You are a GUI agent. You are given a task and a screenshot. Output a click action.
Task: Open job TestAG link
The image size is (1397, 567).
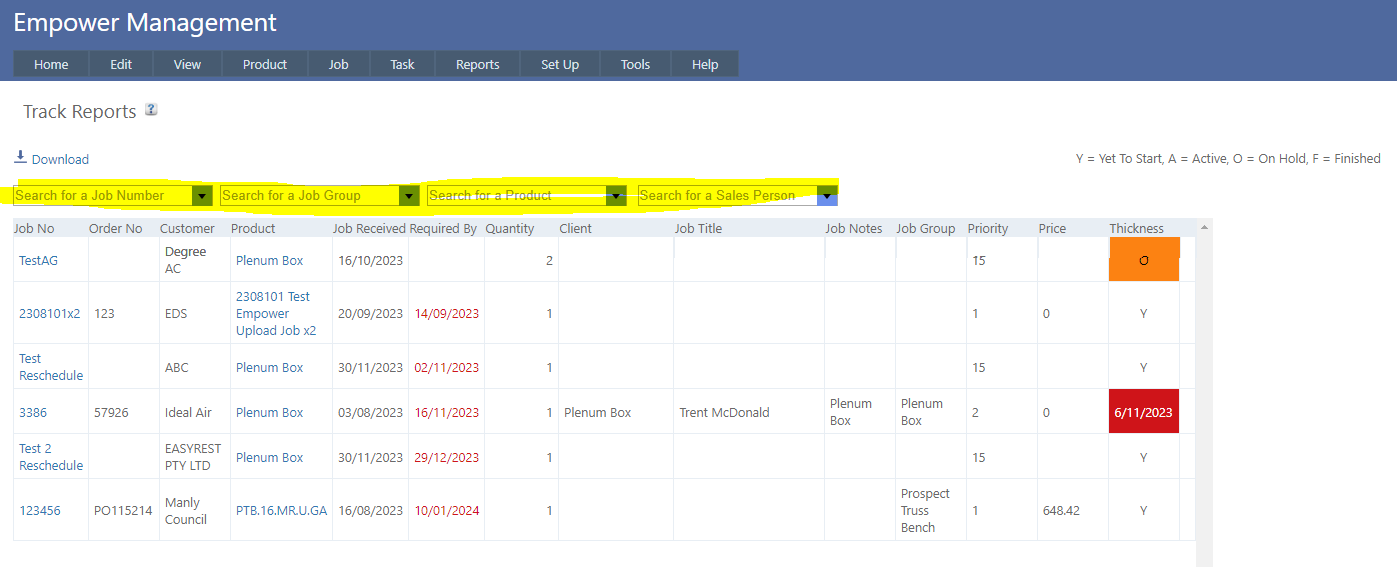pyautogui.click(x=38, y=260)
